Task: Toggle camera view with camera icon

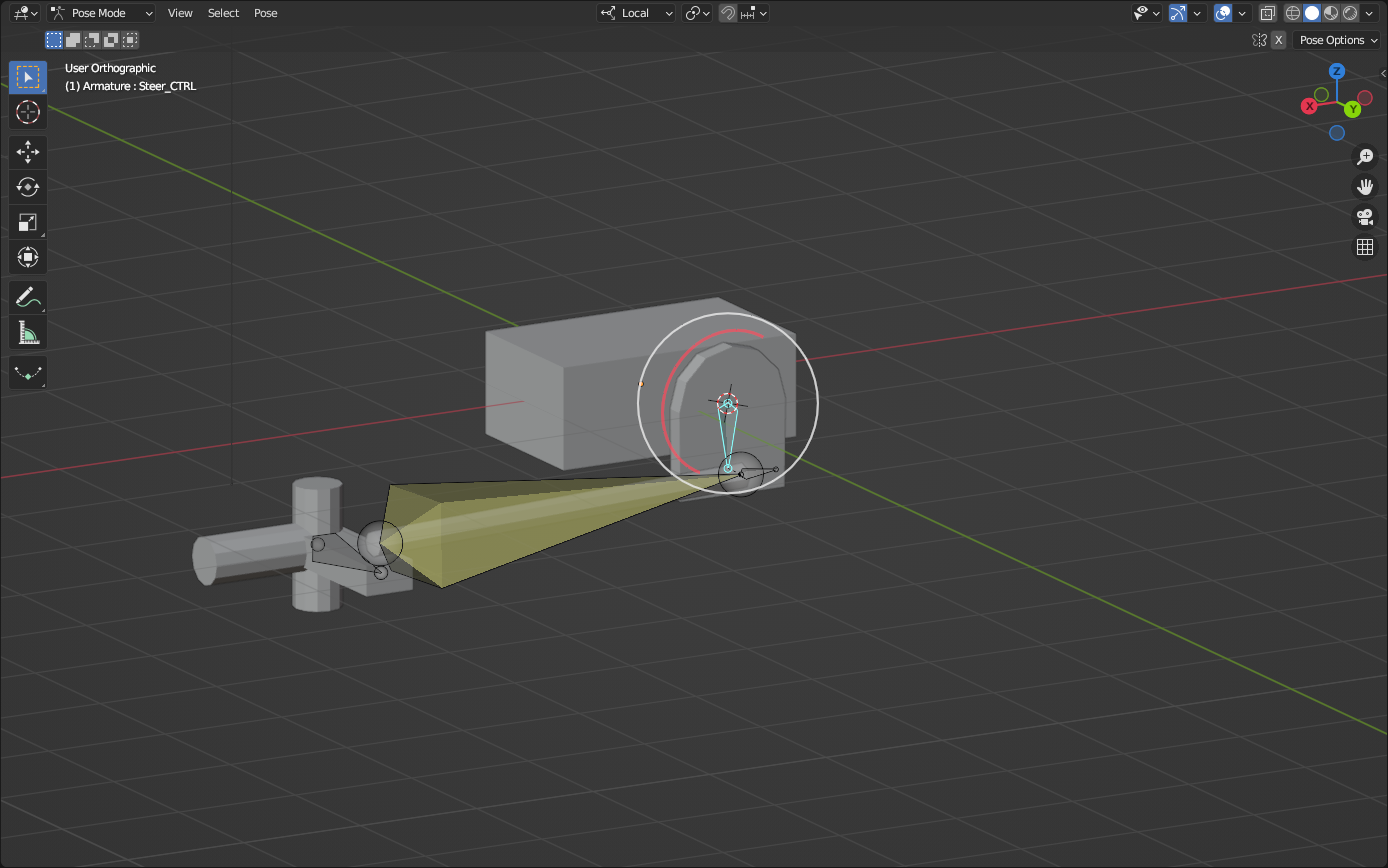Action: click(1365, 217)
